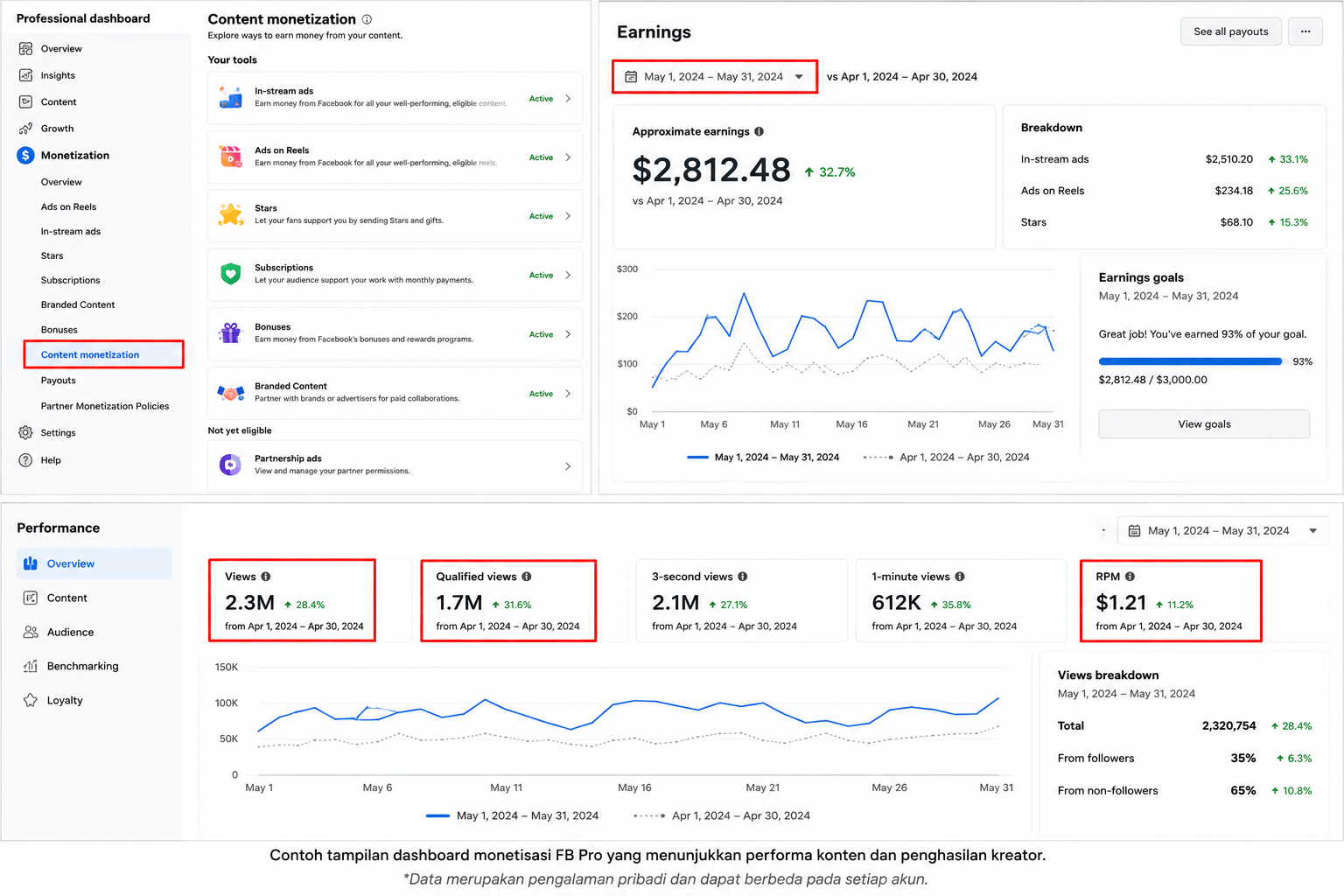Expand the Partnership ads row chevron
Image resolution: width=1344 pixels, height=896 pixels.
[568, 466]
